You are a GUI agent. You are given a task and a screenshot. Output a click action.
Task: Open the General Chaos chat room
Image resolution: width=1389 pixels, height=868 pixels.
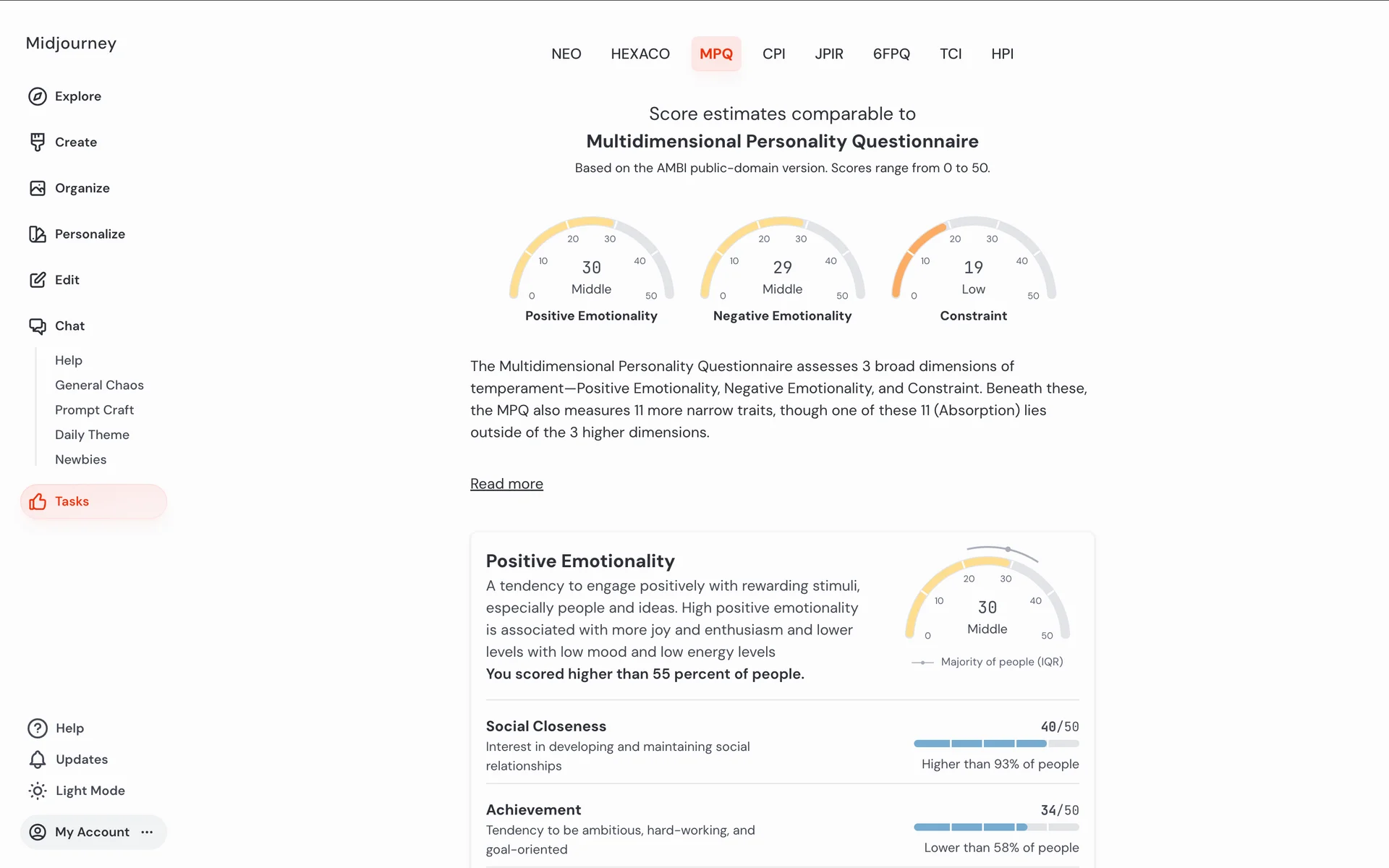(x=99, y=385)
